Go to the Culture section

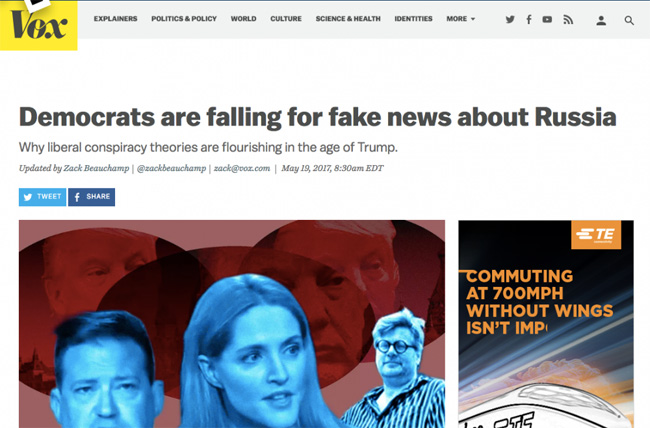pos(286,19)
